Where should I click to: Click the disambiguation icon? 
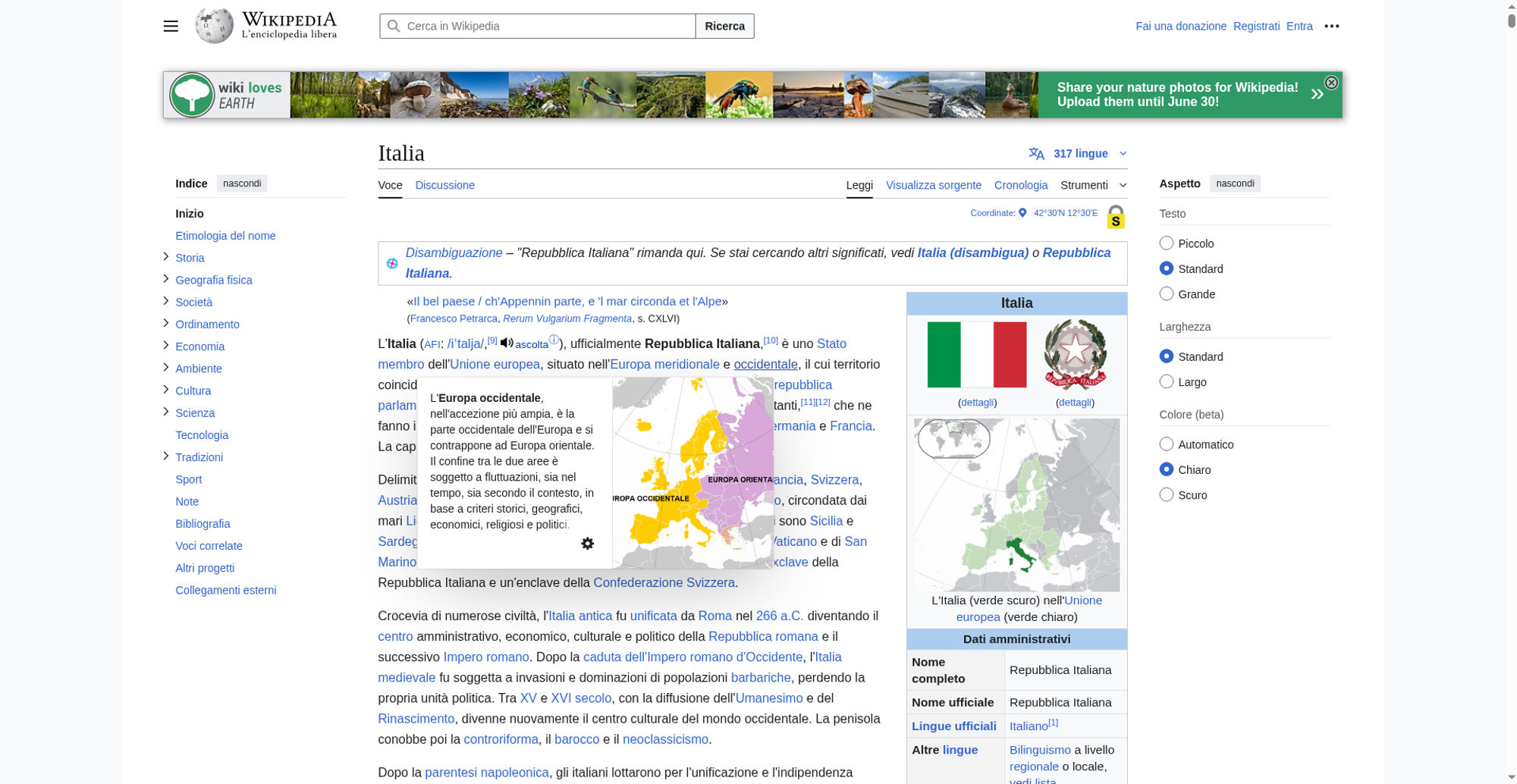coord(392,263)
